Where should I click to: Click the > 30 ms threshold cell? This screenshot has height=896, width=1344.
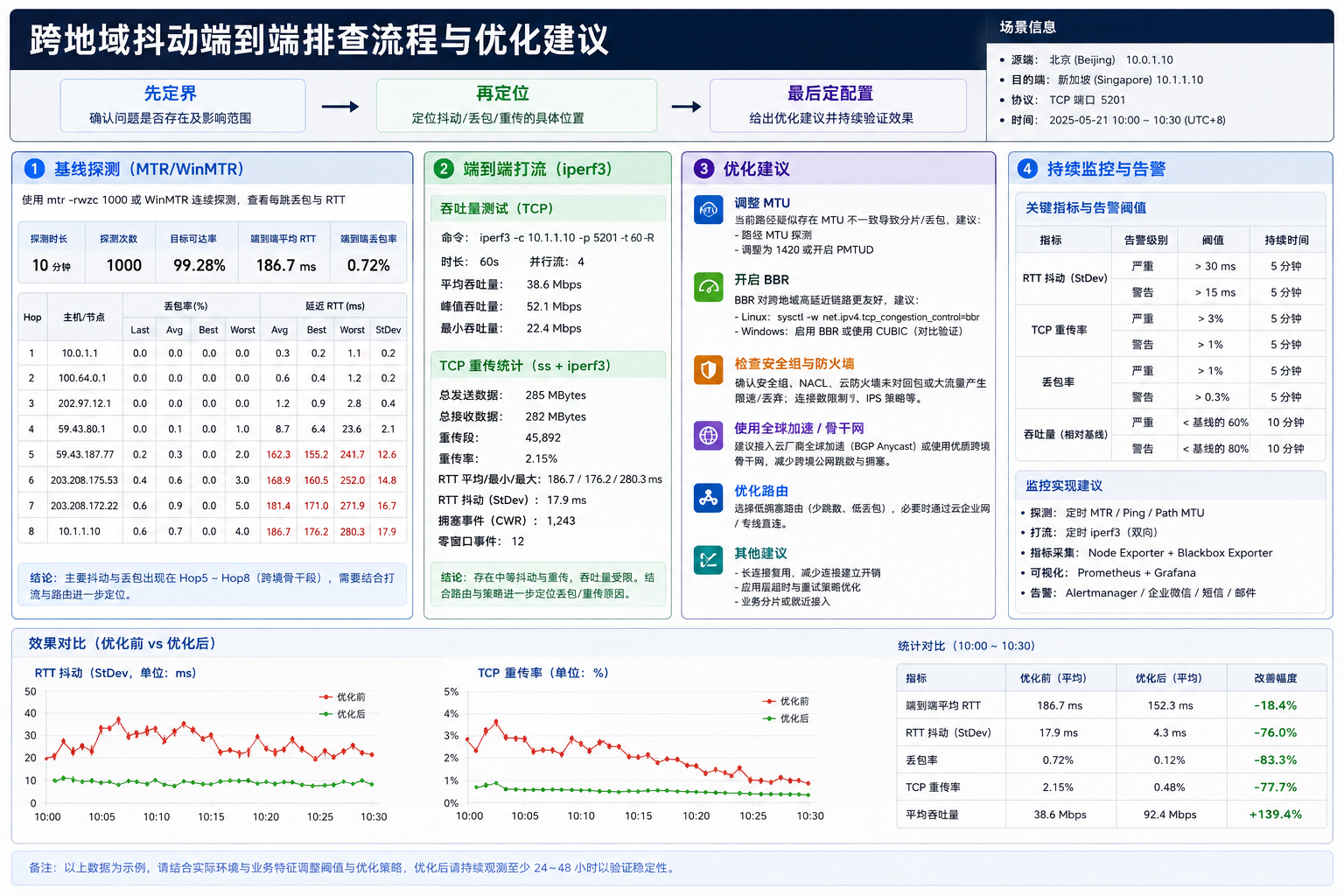[x=1214, y=266]
